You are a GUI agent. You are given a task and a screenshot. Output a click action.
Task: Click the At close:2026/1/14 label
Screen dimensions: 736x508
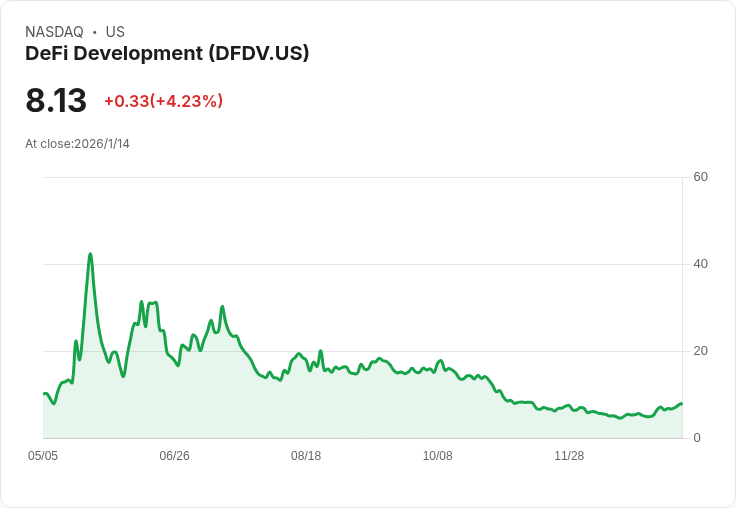pyautogui.click(x=77, y=144)
